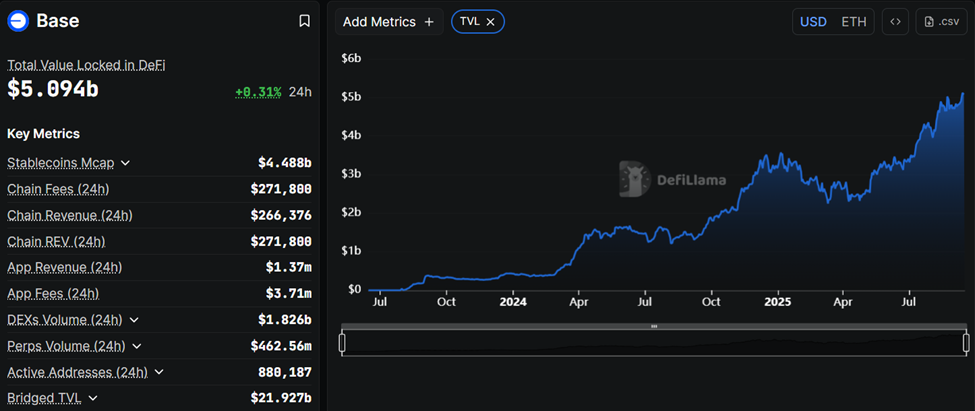Image resolution: width=975 pixels, height=411 pixels.
Task: Click the Chain Fees (24h) label
Action: 58,189
